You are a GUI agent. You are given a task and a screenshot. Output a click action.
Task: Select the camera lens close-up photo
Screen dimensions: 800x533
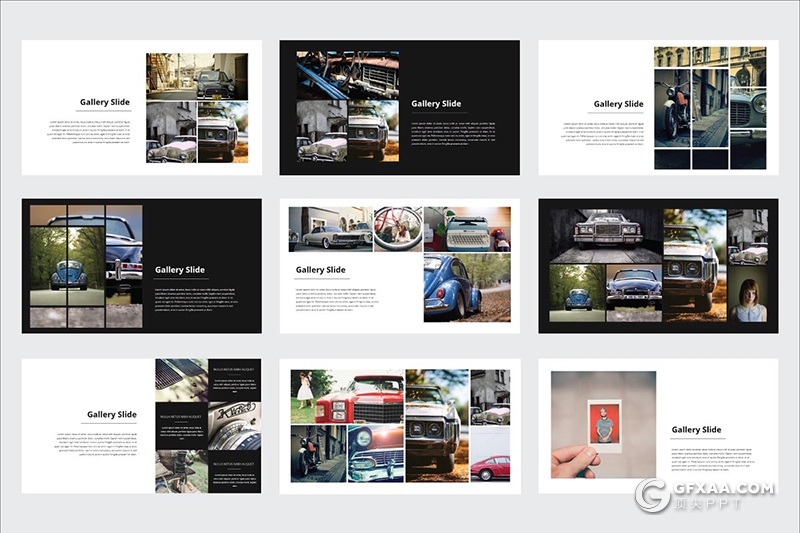point(234,426)
